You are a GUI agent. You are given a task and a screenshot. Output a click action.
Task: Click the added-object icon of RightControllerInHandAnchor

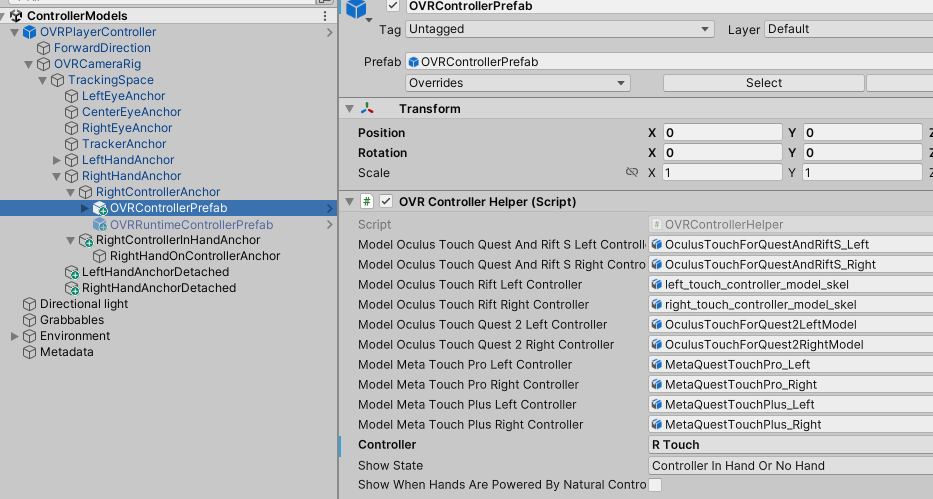(x=86, y=241)
